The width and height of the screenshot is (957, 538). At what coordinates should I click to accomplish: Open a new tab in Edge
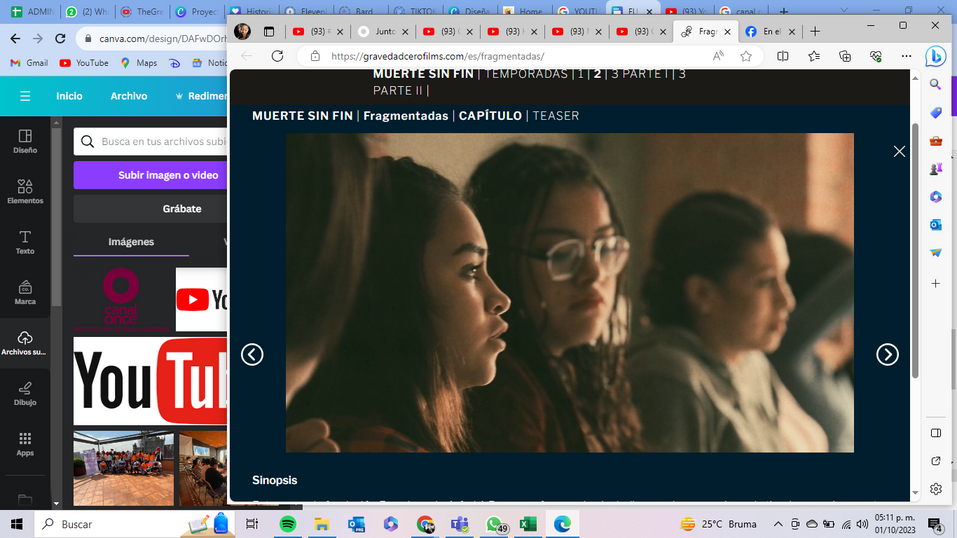tap(815, 31)
